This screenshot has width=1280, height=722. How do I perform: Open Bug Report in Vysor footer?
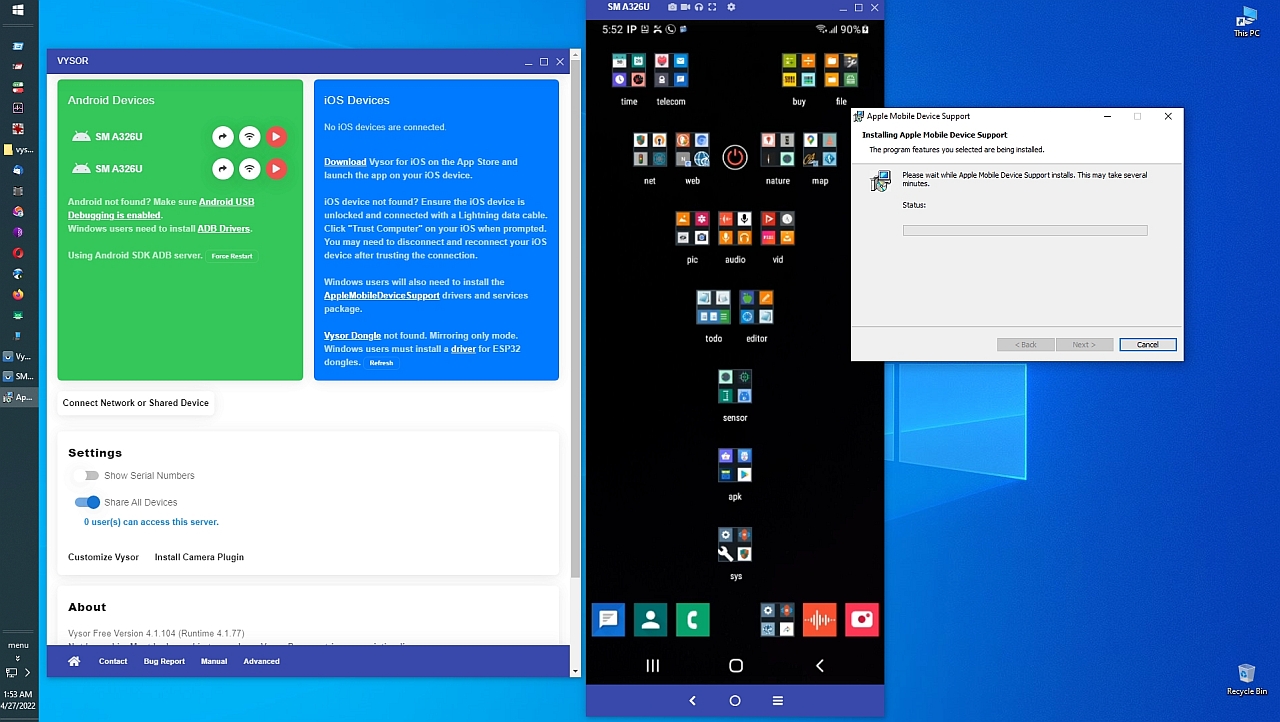point(164,661)
